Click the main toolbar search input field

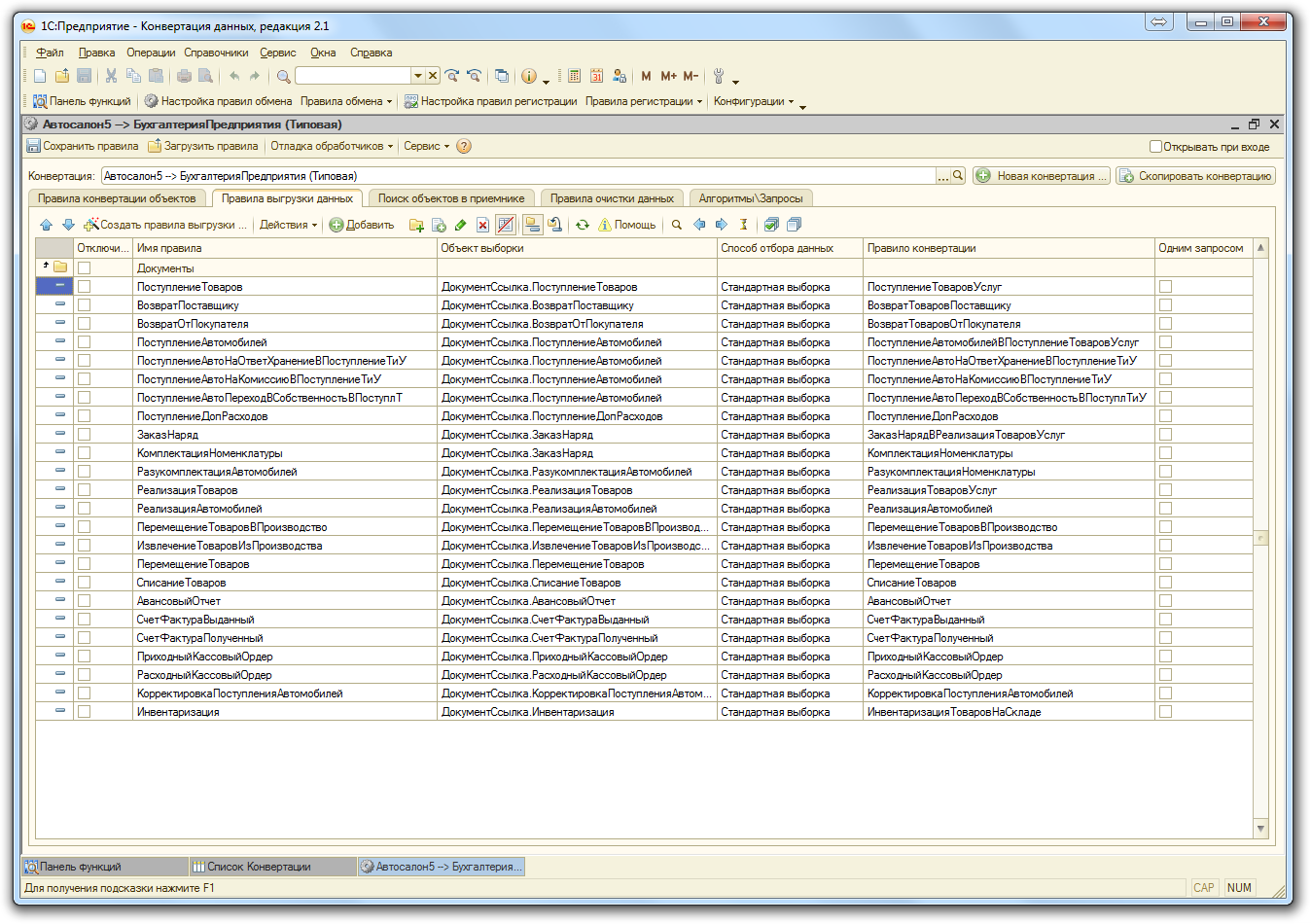353,76
